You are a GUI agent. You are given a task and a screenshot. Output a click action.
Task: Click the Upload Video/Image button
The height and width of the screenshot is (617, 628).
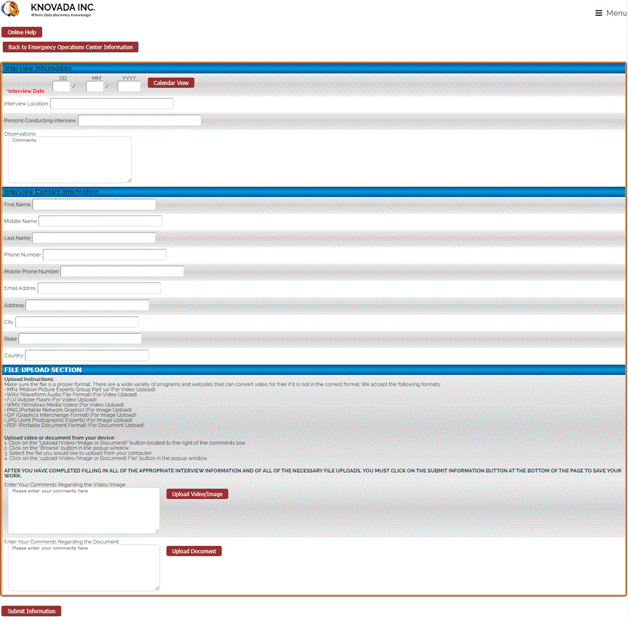(197, 494)
